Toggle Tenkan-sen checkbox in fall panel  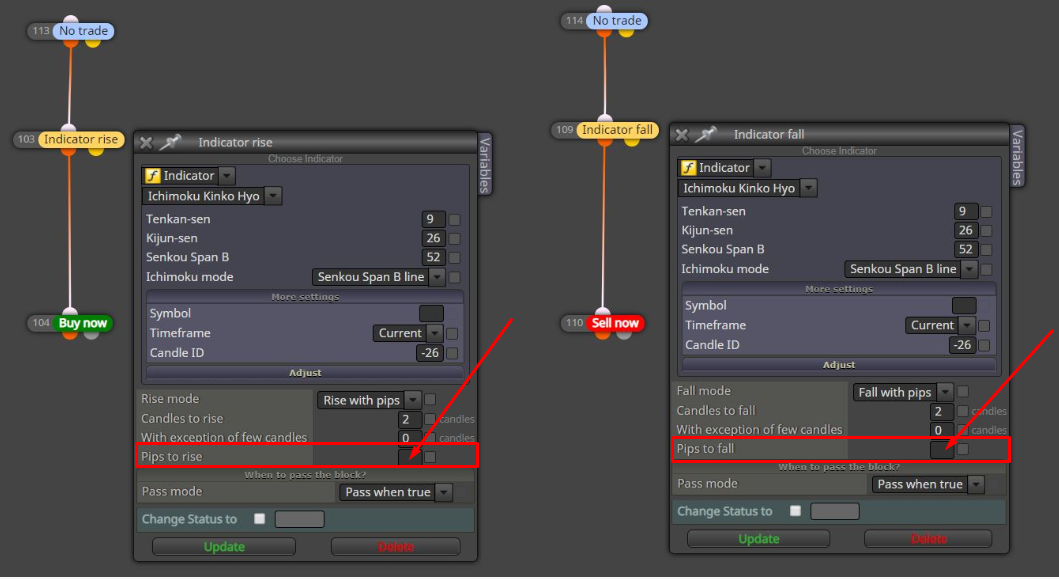tap(986, 211)
